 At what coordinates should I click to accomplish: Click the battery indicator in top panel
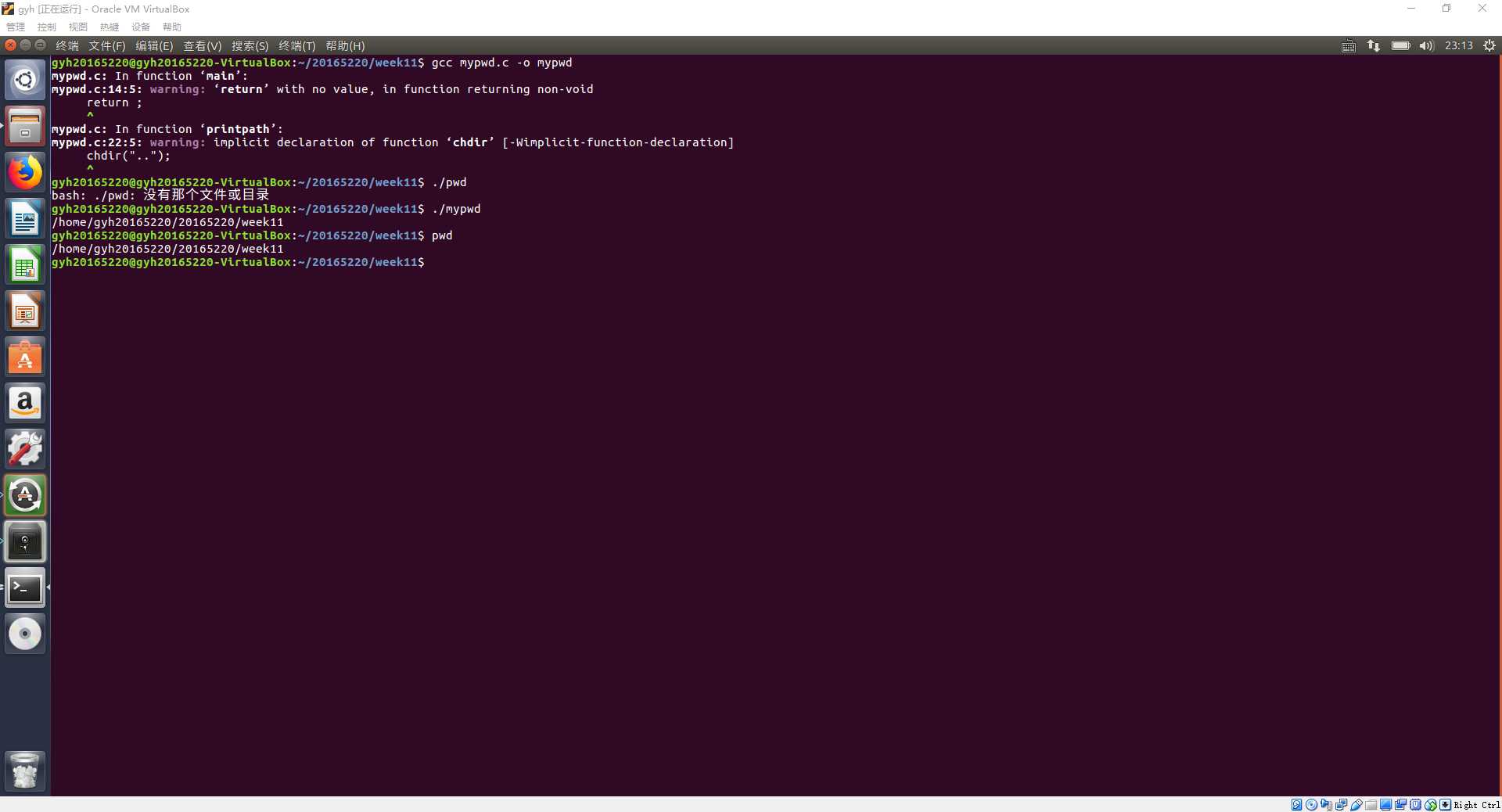pos(1400,46)
